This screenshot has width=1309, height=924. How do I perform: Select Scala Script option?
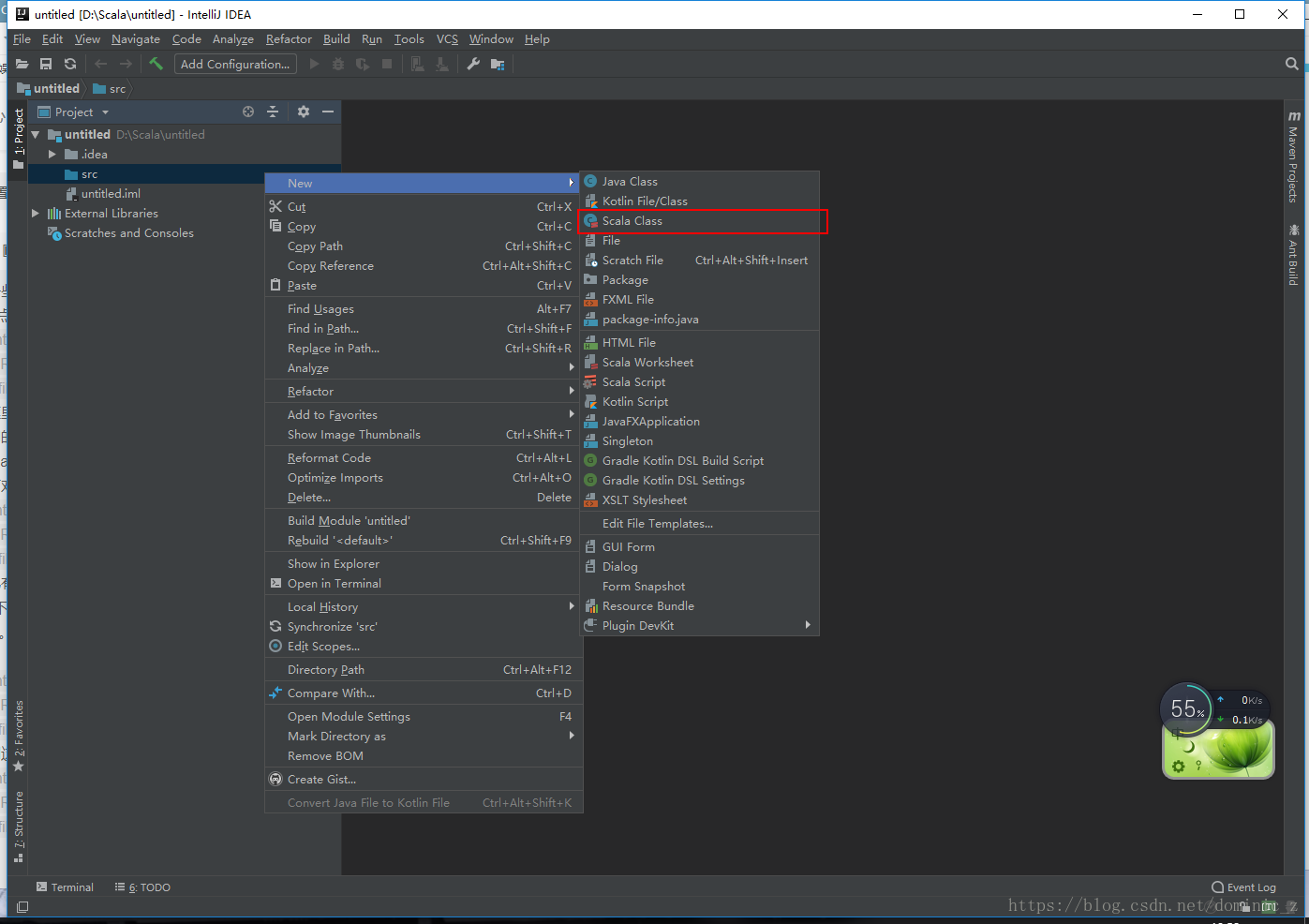(699, 382)
